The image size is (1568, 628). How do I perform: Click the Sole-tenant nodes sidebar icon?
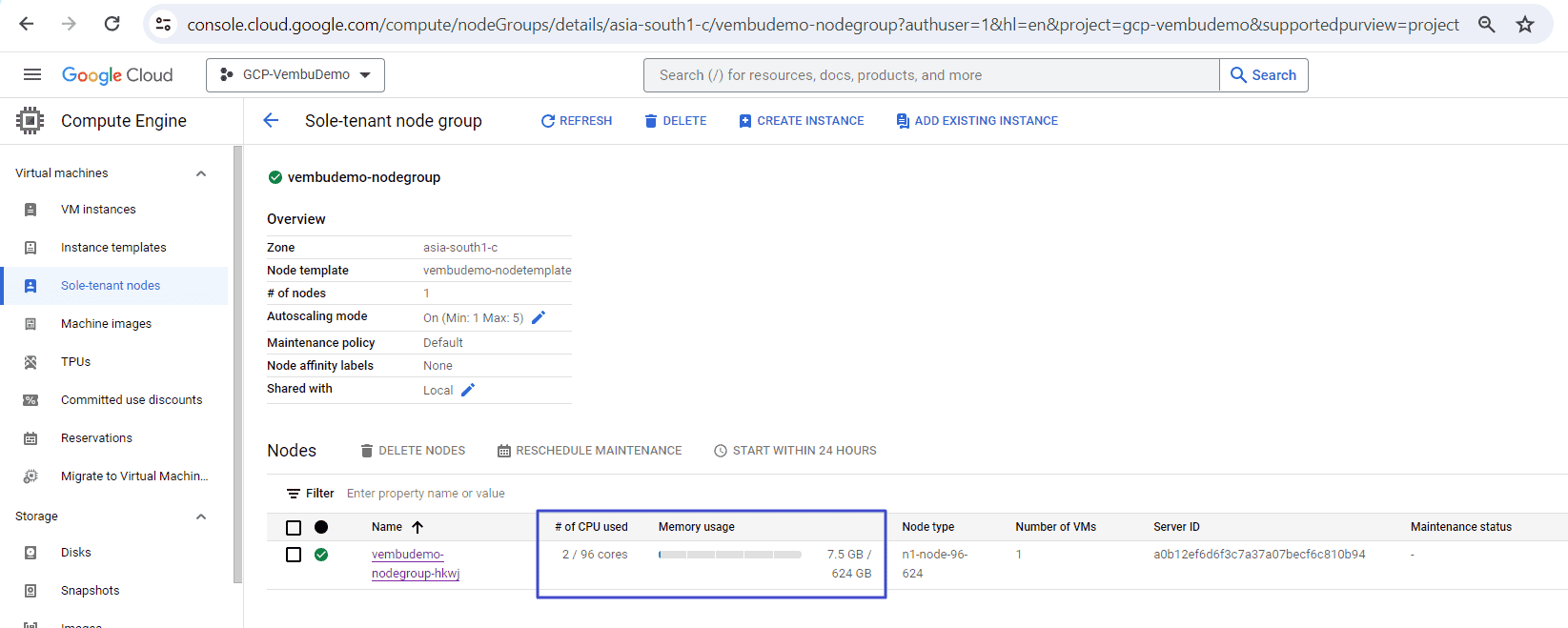(31, 286)
